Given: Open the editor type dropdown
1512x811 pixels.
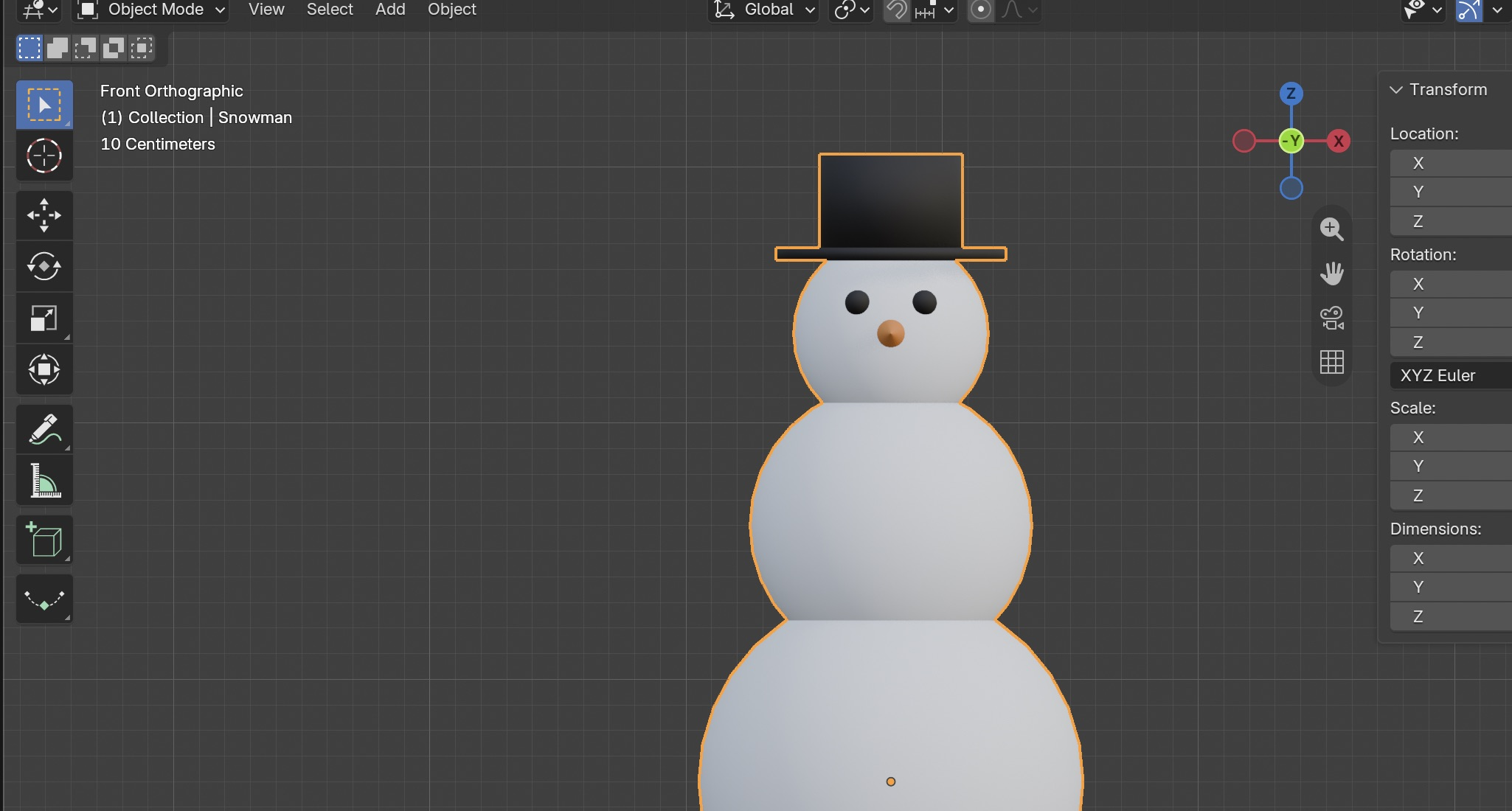Looking at the screenshot, I should pos(40,10).
